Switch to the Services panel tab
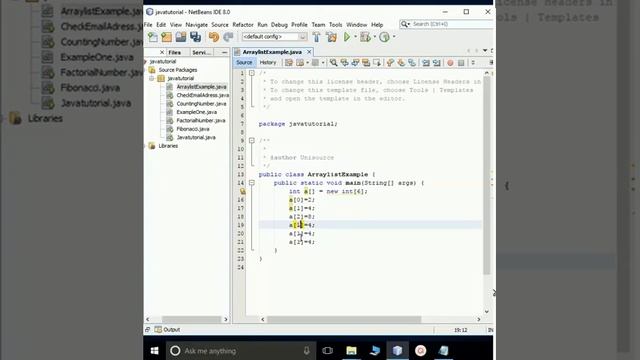 click(202, 52)
